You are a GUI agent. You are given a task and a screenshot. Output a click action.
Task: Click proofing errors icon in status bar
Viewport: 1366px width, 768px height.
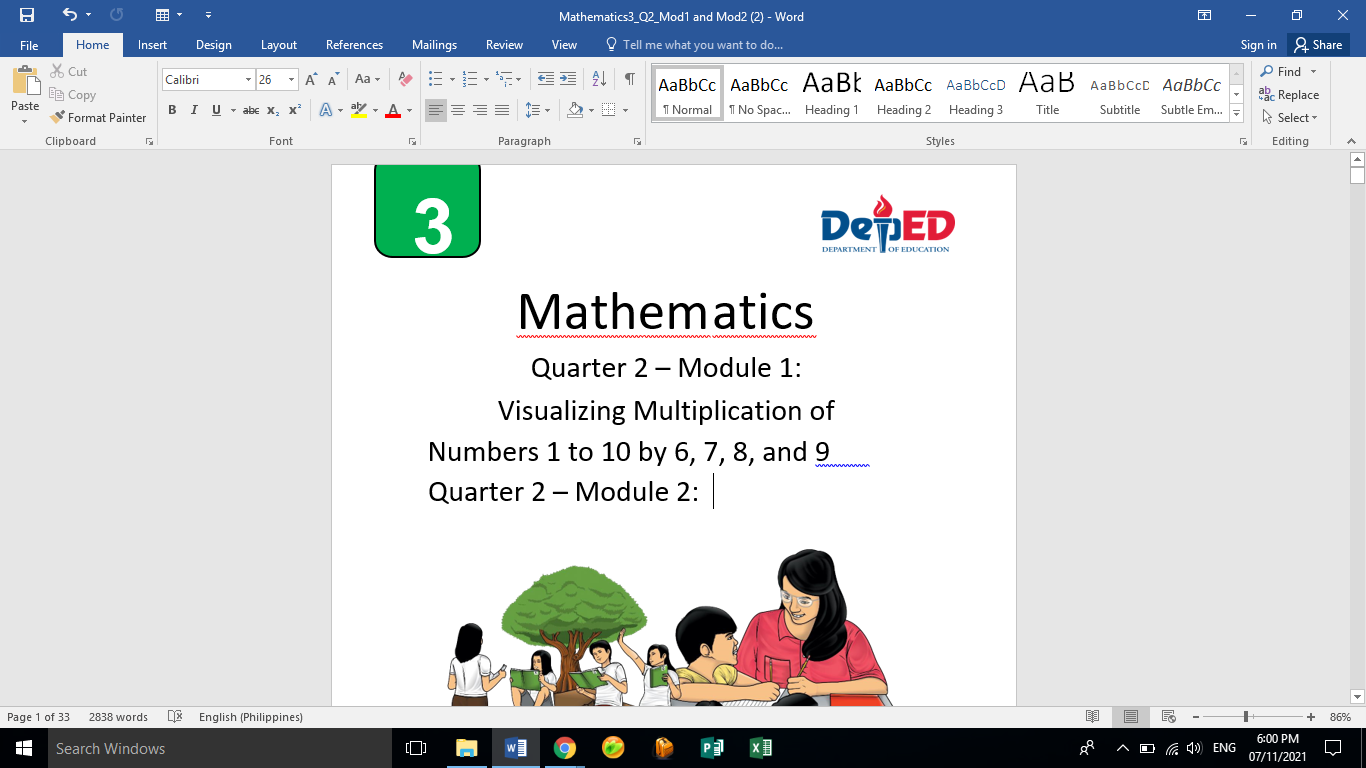[175, 717]
